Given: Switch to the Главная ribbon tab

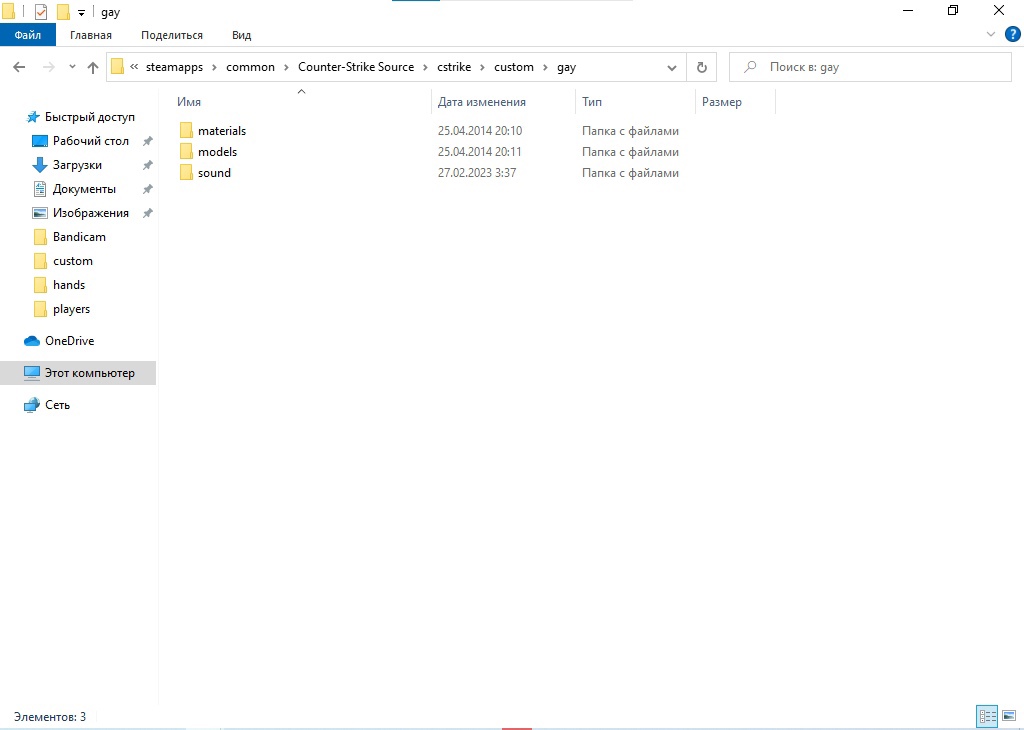Looking at the screenshot, I should [91, 35].
